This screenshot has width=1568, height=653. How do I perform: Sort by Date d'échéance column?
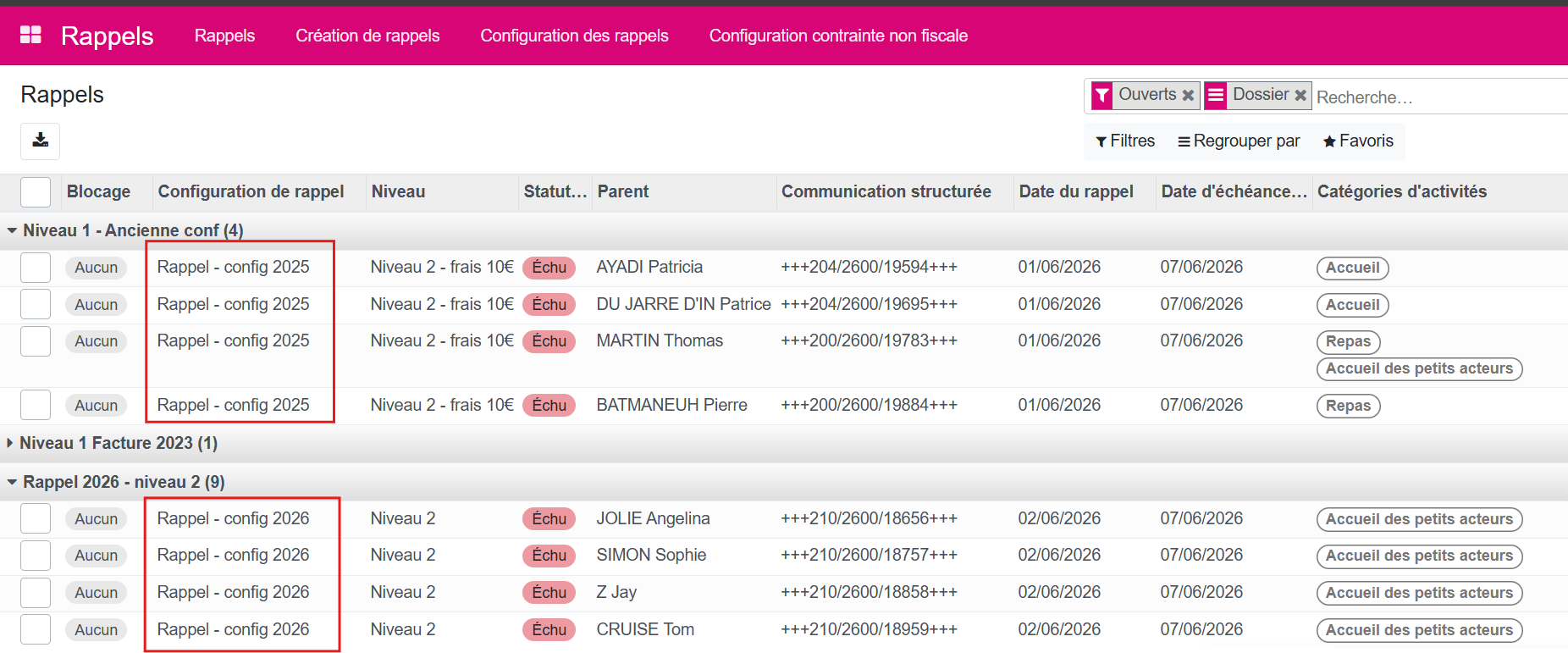tap(1234, 191)
